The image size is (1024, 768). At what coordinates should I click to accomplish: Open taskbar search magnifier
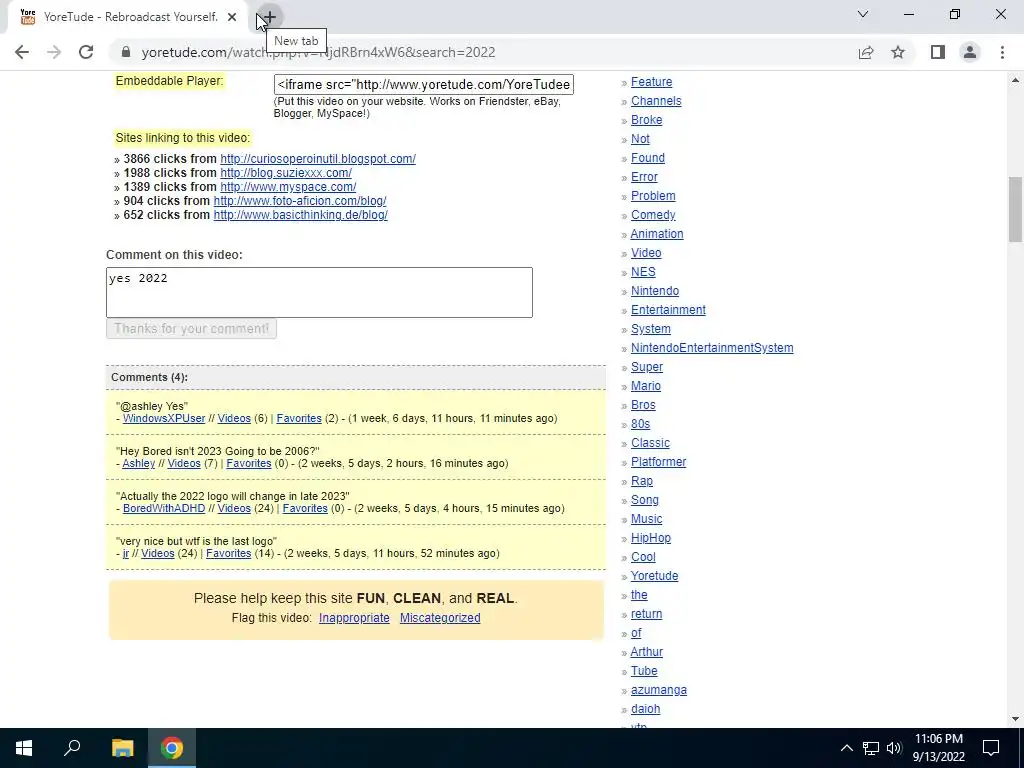tap(72, 748)
